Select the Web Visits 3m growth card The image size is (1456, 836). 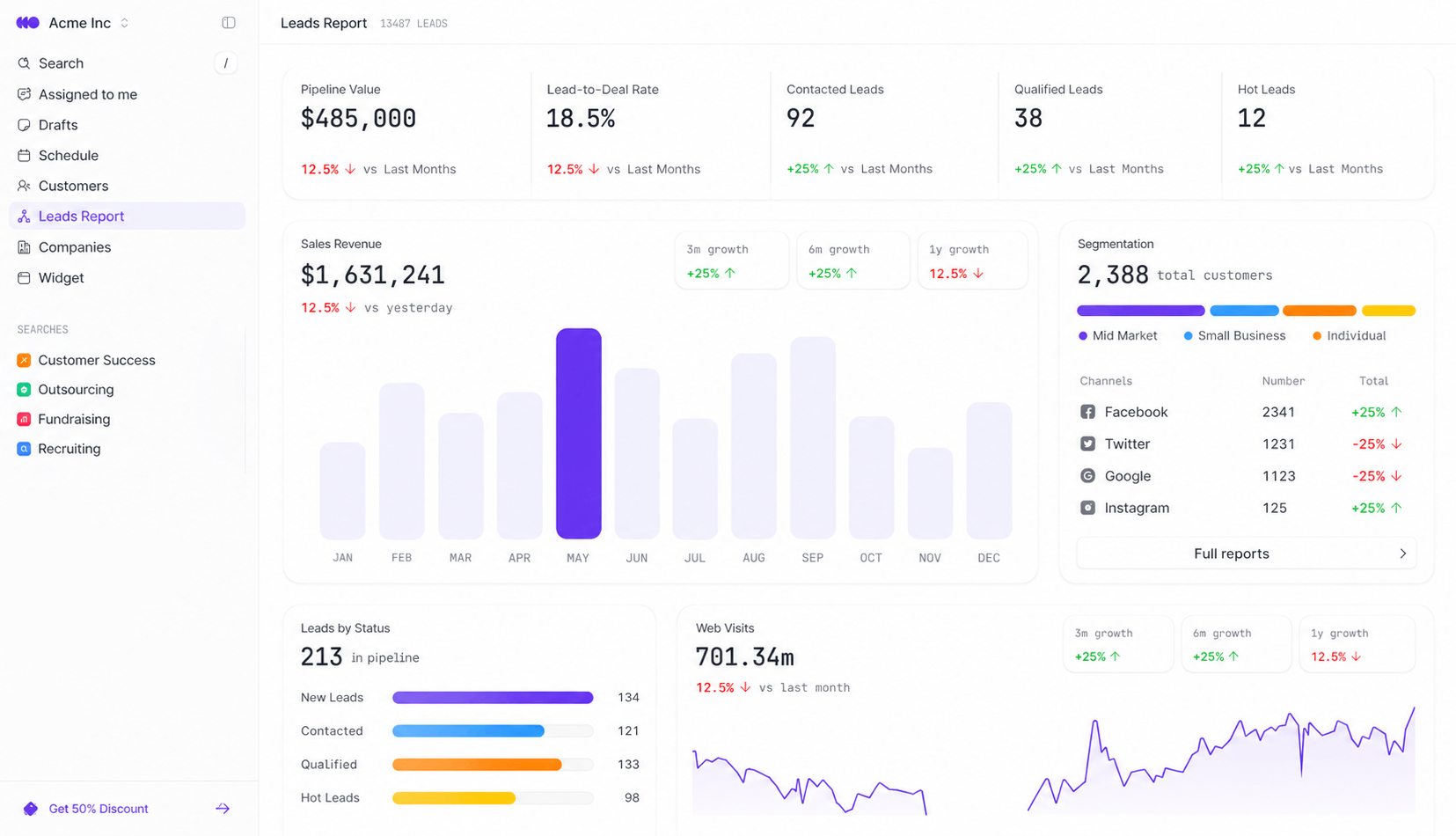[1118, 644]
